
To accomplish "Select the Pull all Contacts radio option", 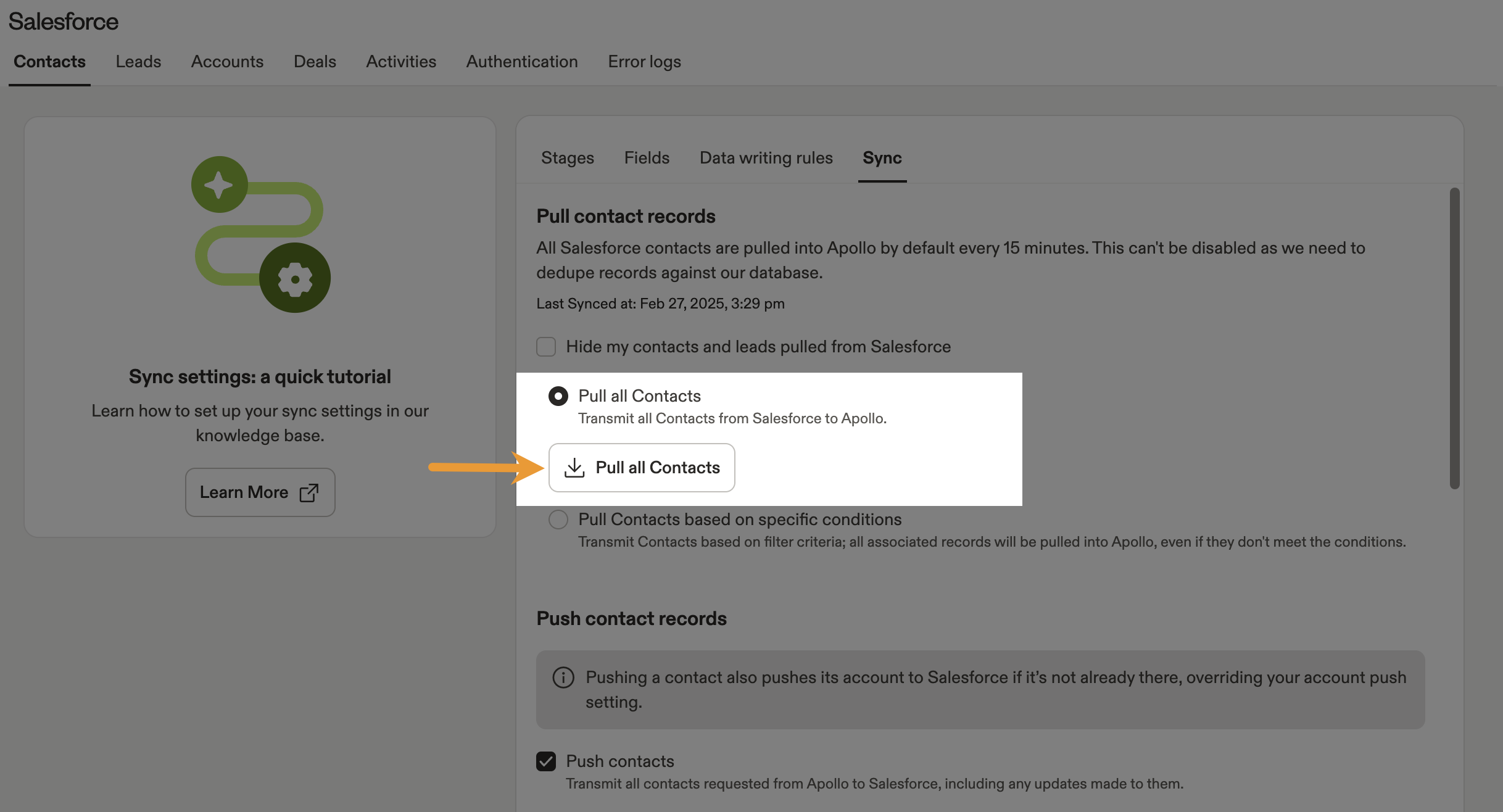I will (558, 396).
